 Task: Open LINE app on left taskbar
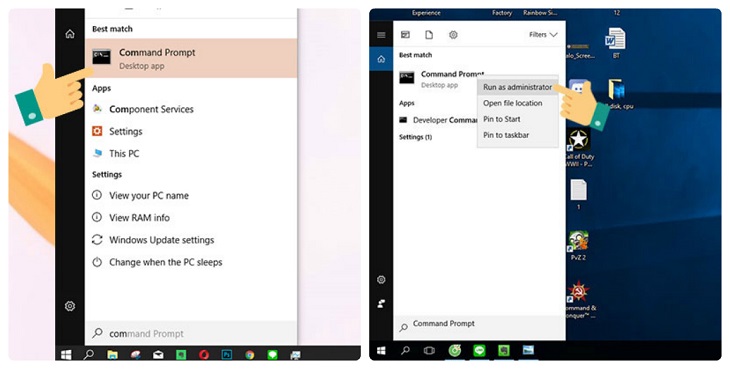[272, 355]
